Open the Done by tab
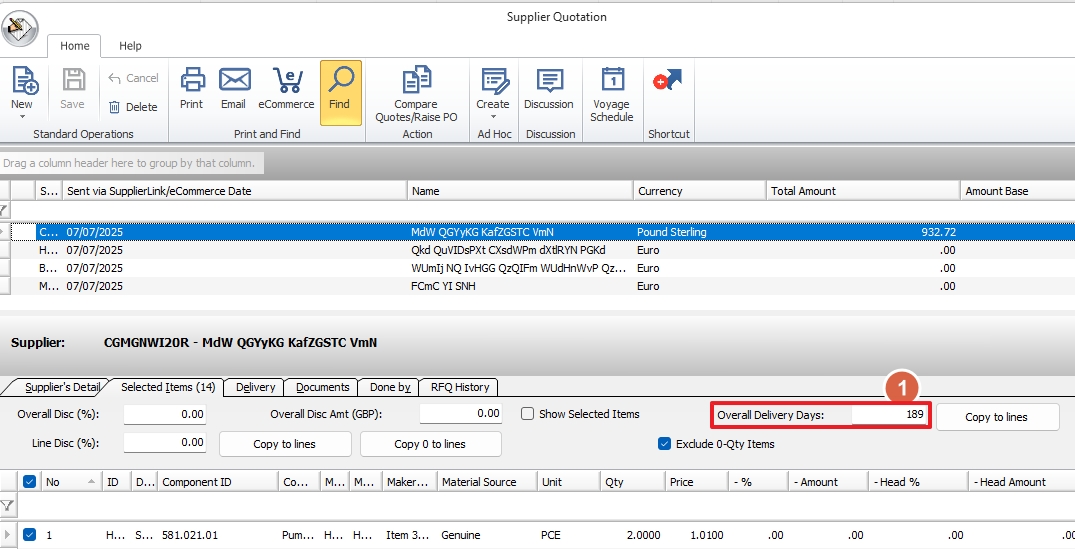The image size is (1075, 549). tap(390, 387)
